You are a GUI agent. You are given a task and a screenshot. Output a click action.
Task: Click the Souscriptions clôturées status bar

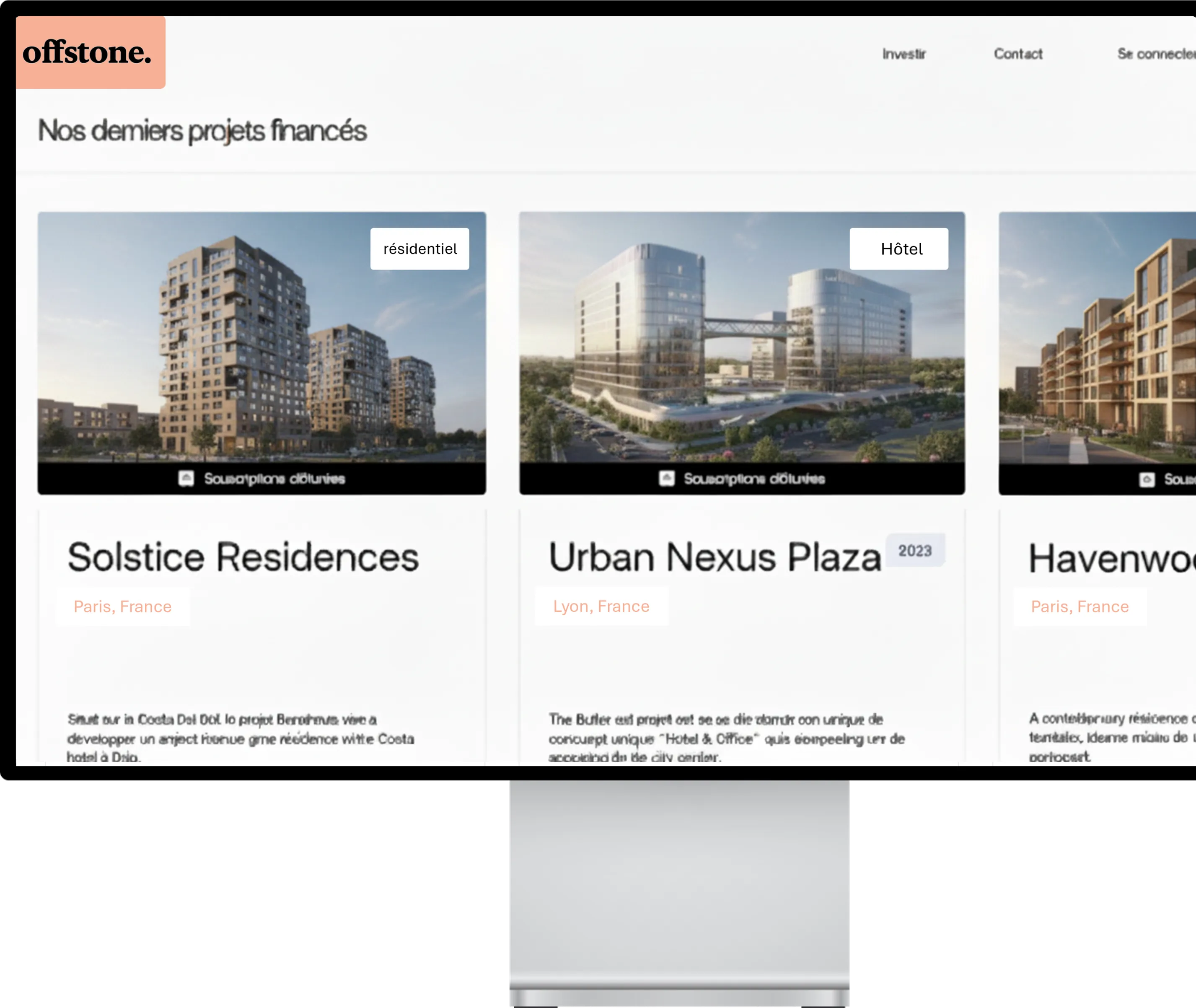tap(276, 479)
